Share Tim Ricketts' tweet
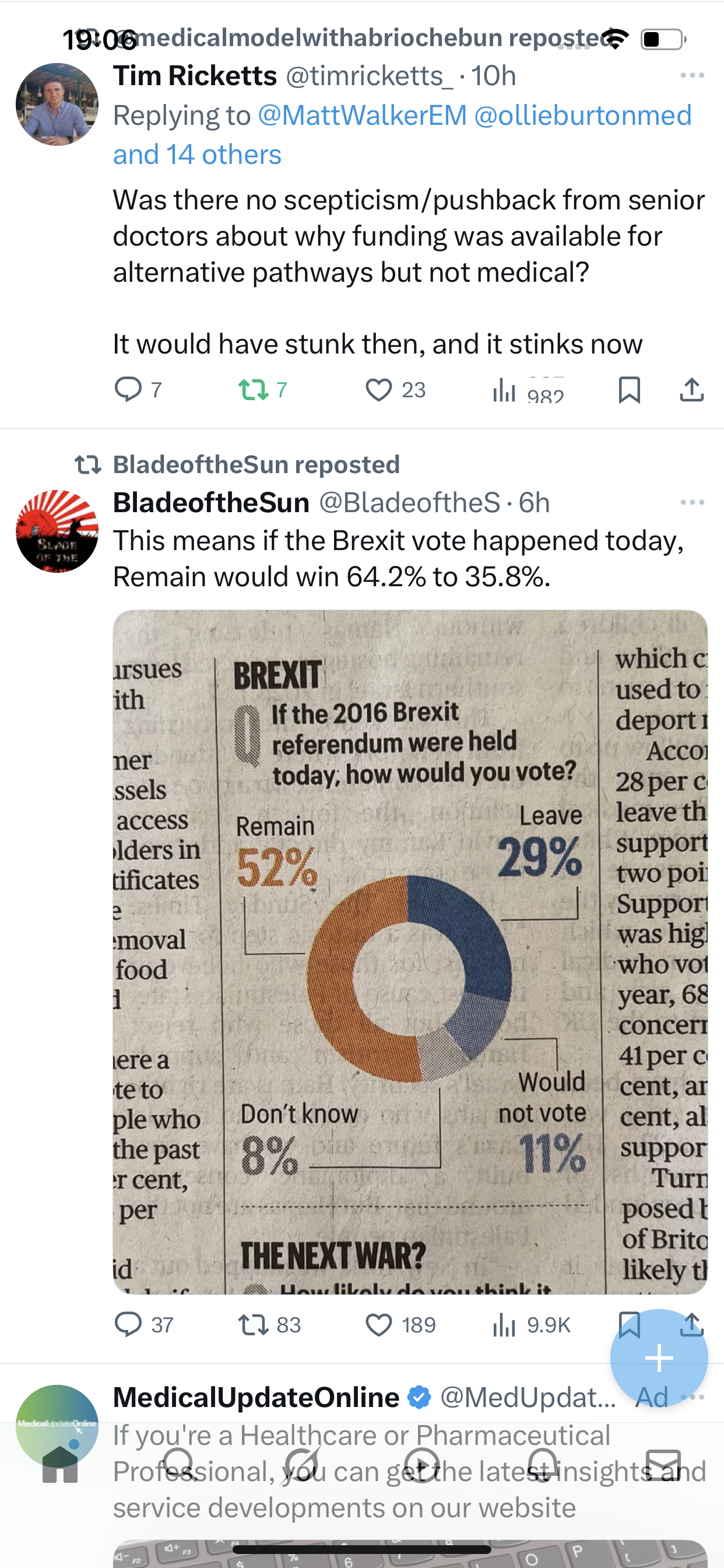Image resolution: width=724 pixels, height=1568 pixels. [x=691, y=390]
